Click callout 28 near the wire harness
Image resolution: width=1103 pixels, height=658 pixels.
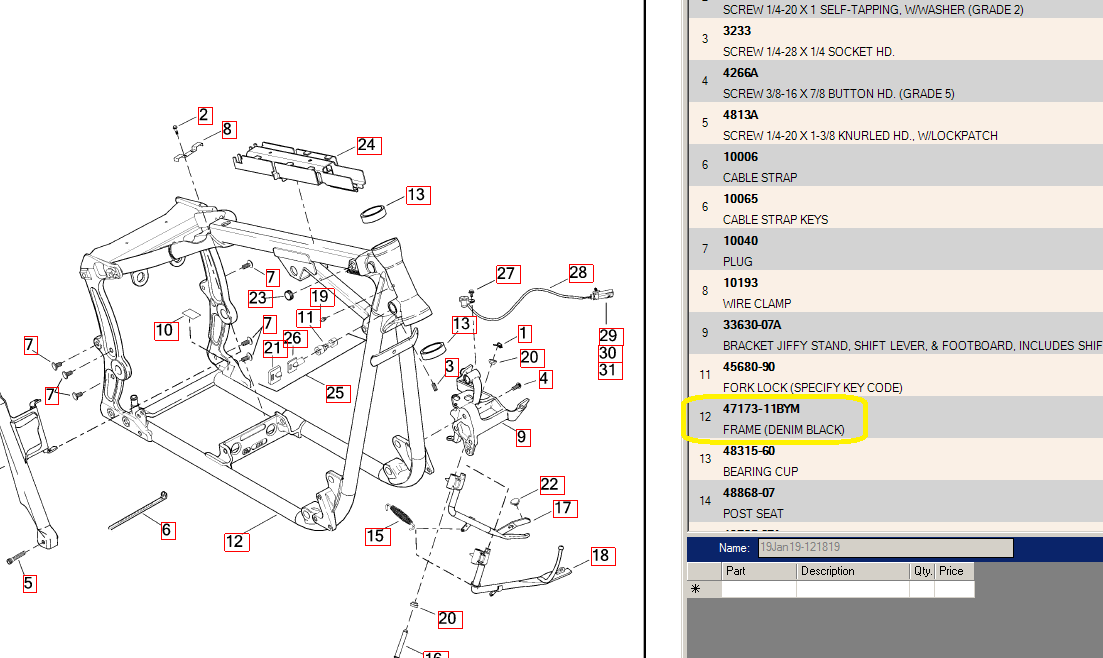point(579,273)
